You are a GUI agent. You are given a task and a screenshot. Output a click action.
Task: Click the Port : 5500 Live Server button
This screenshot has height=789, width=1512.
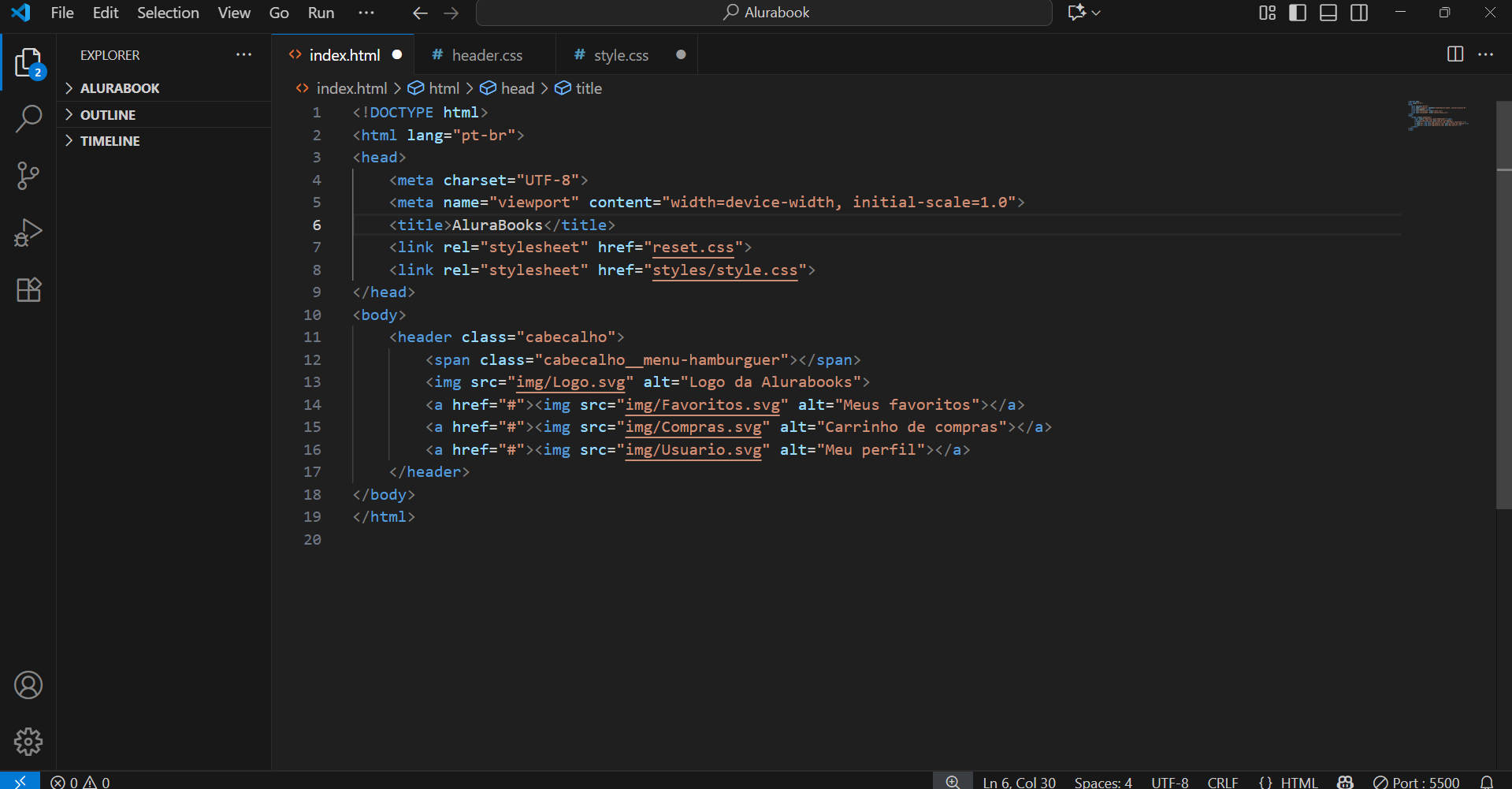[1417, 782]
